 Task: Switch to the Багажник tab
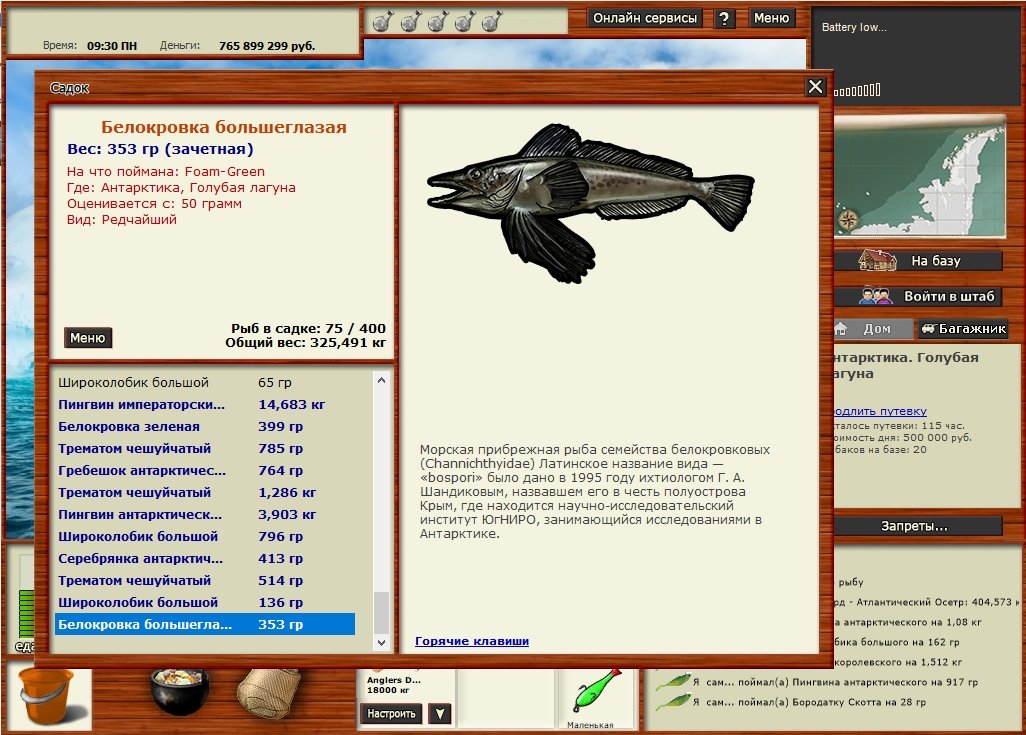click(x=963, y=329)
